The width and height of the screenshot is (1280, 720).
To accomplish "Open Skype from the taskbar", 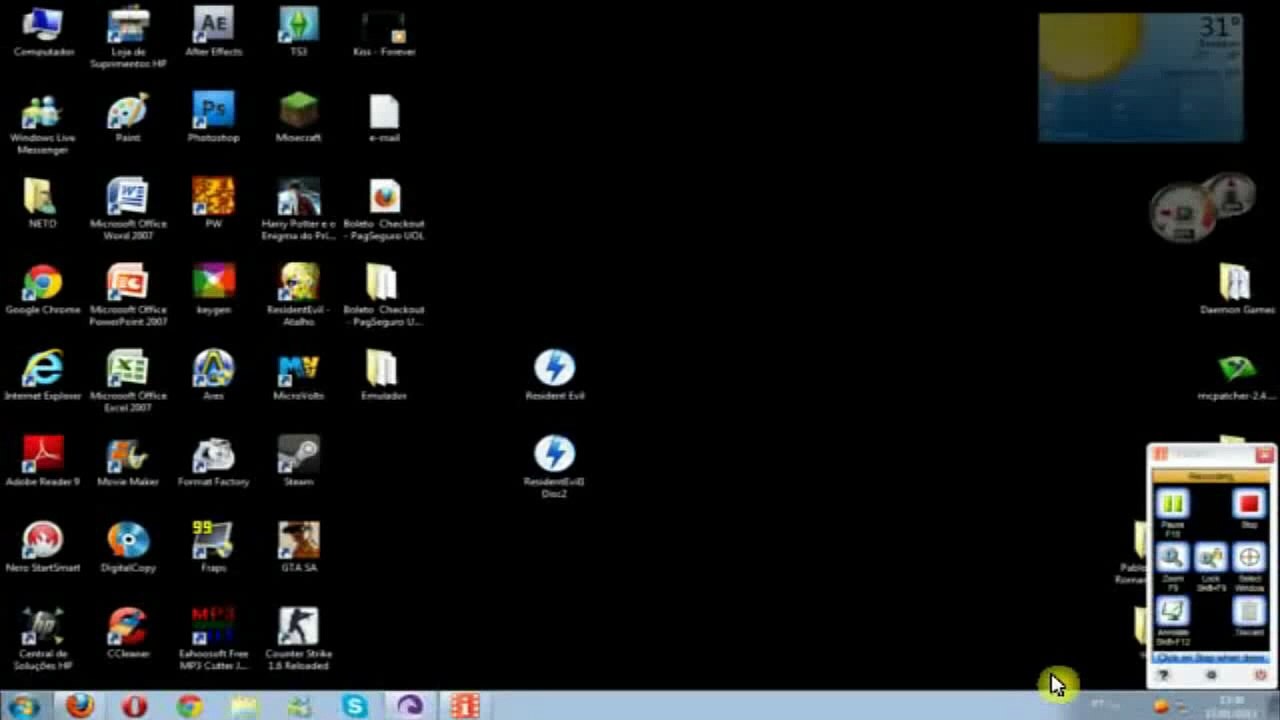I will pyautogui.click(x=354, y=706).
